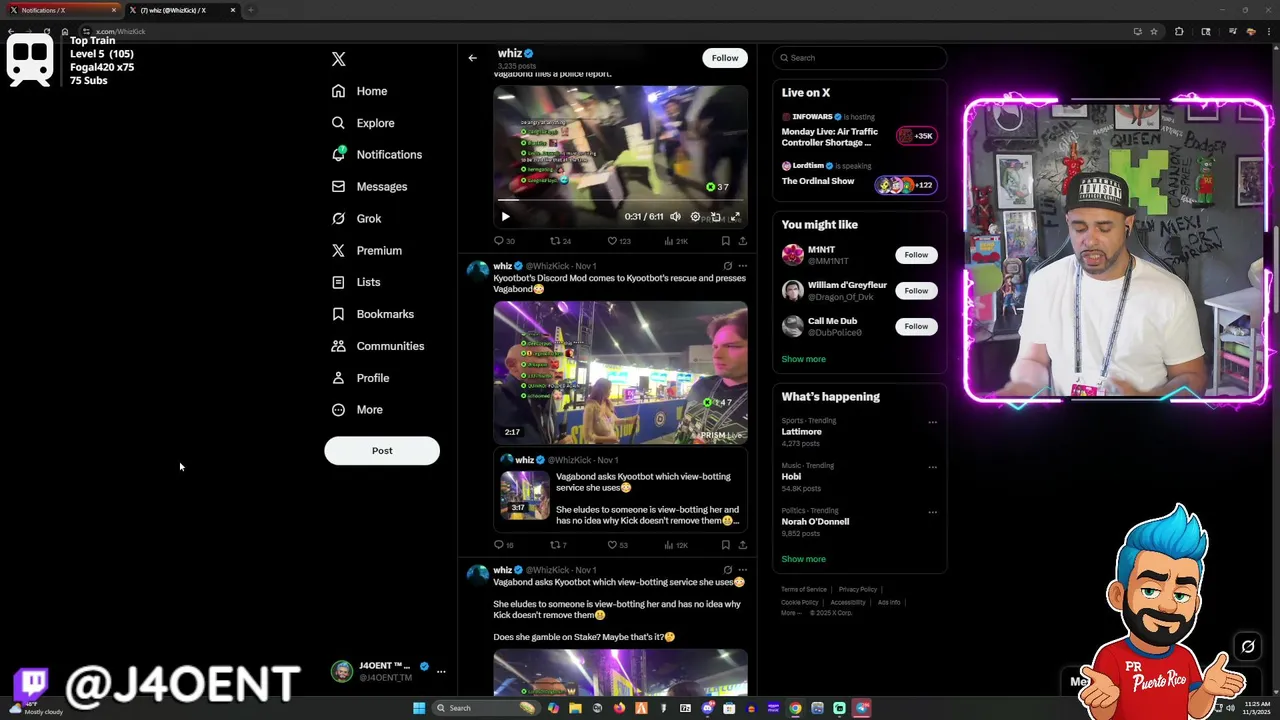Viewport: 1280px width, 720px height.
Task: Open Lists in sidebar
Action: click(356, 282)
